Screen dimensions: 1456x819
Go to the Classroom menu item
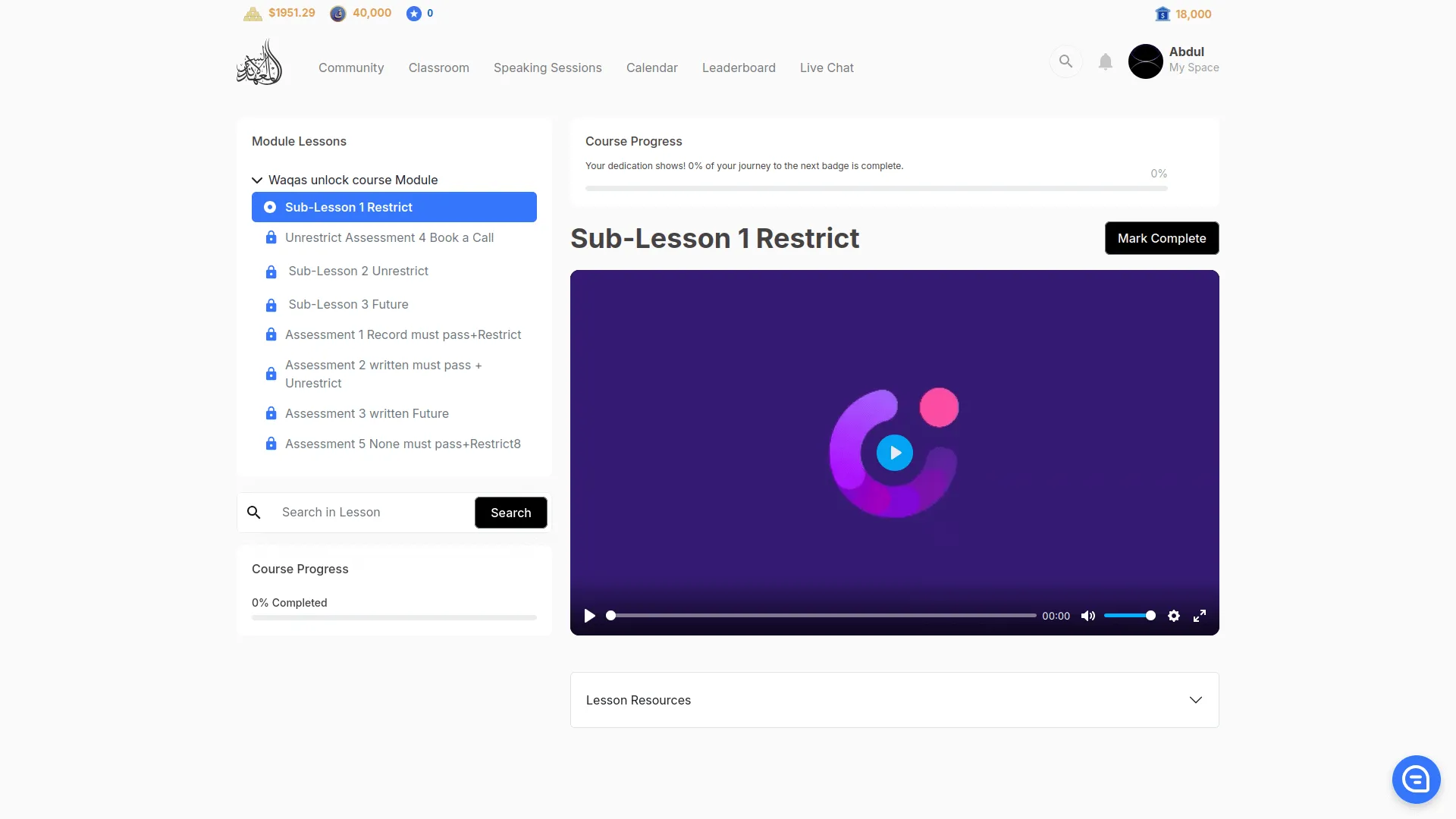[x=438, y=68]
